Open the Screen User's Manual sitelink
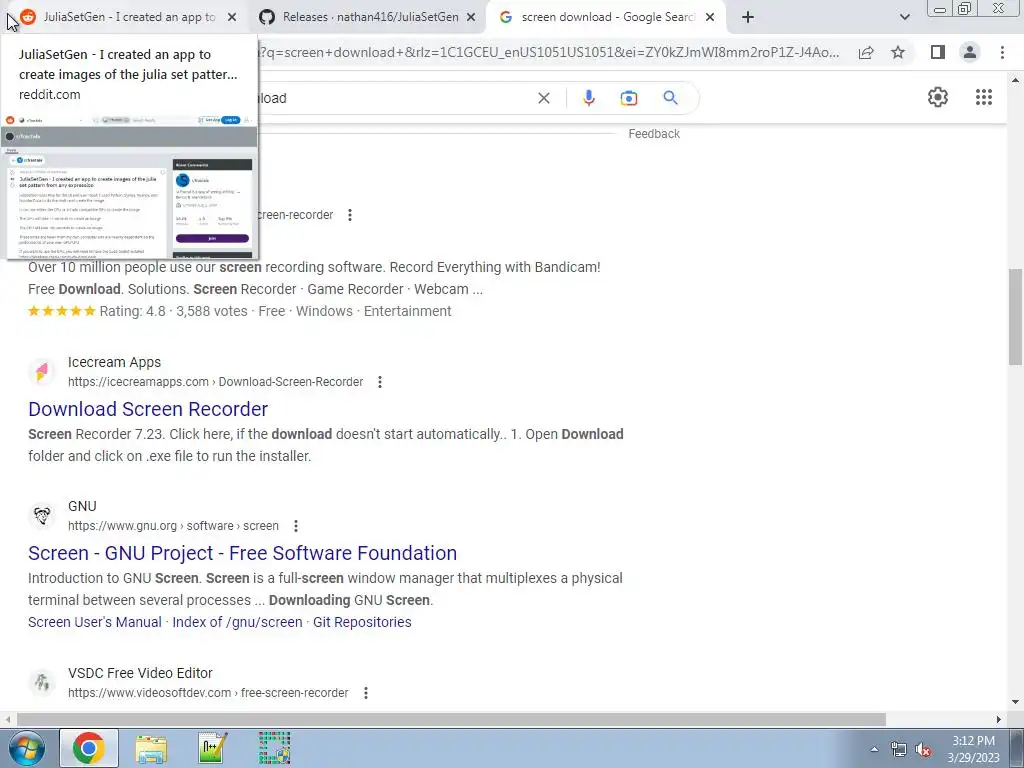 95,622
